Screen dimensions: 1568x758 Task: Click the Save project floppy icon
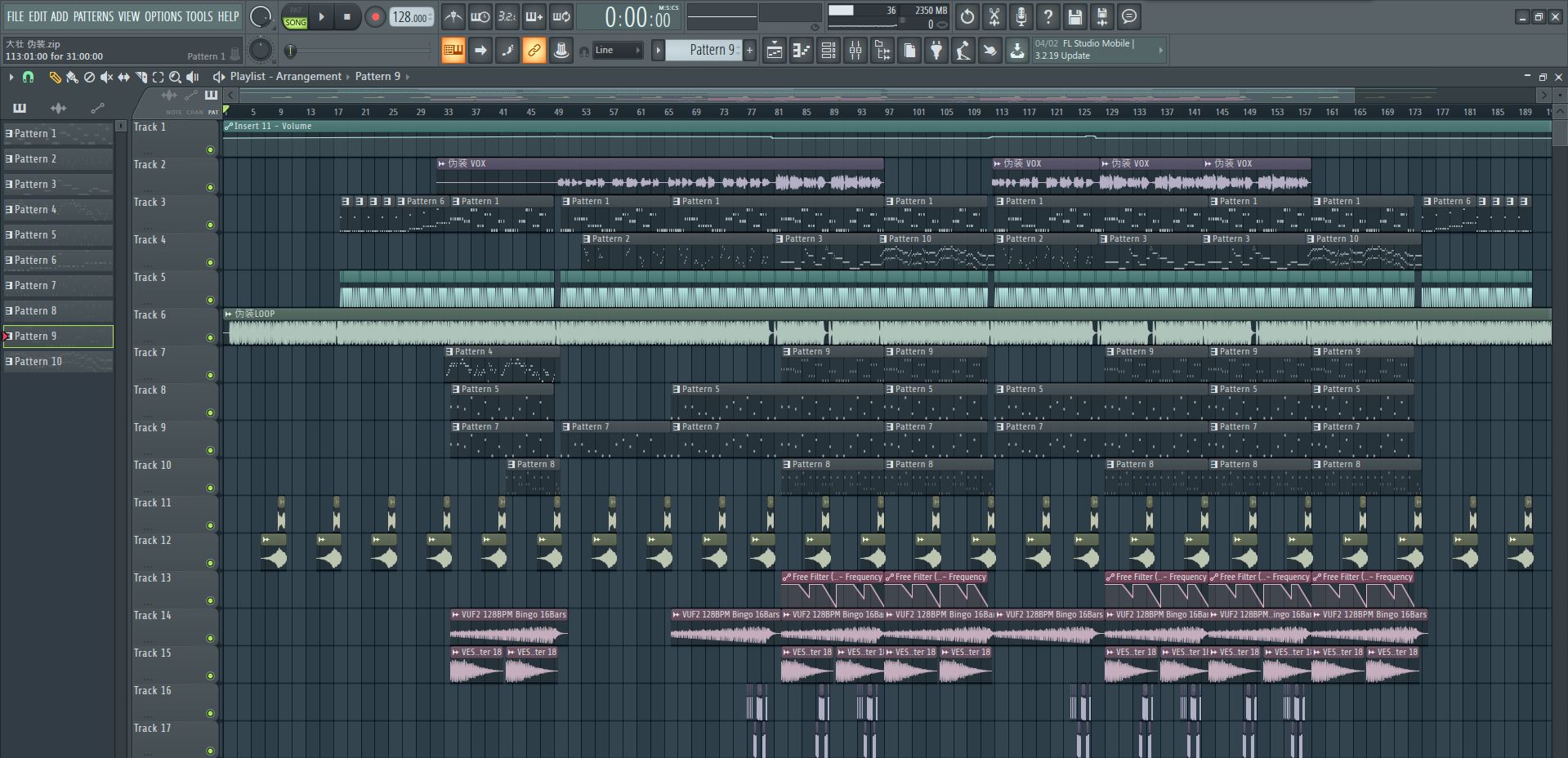[1074, 16]
